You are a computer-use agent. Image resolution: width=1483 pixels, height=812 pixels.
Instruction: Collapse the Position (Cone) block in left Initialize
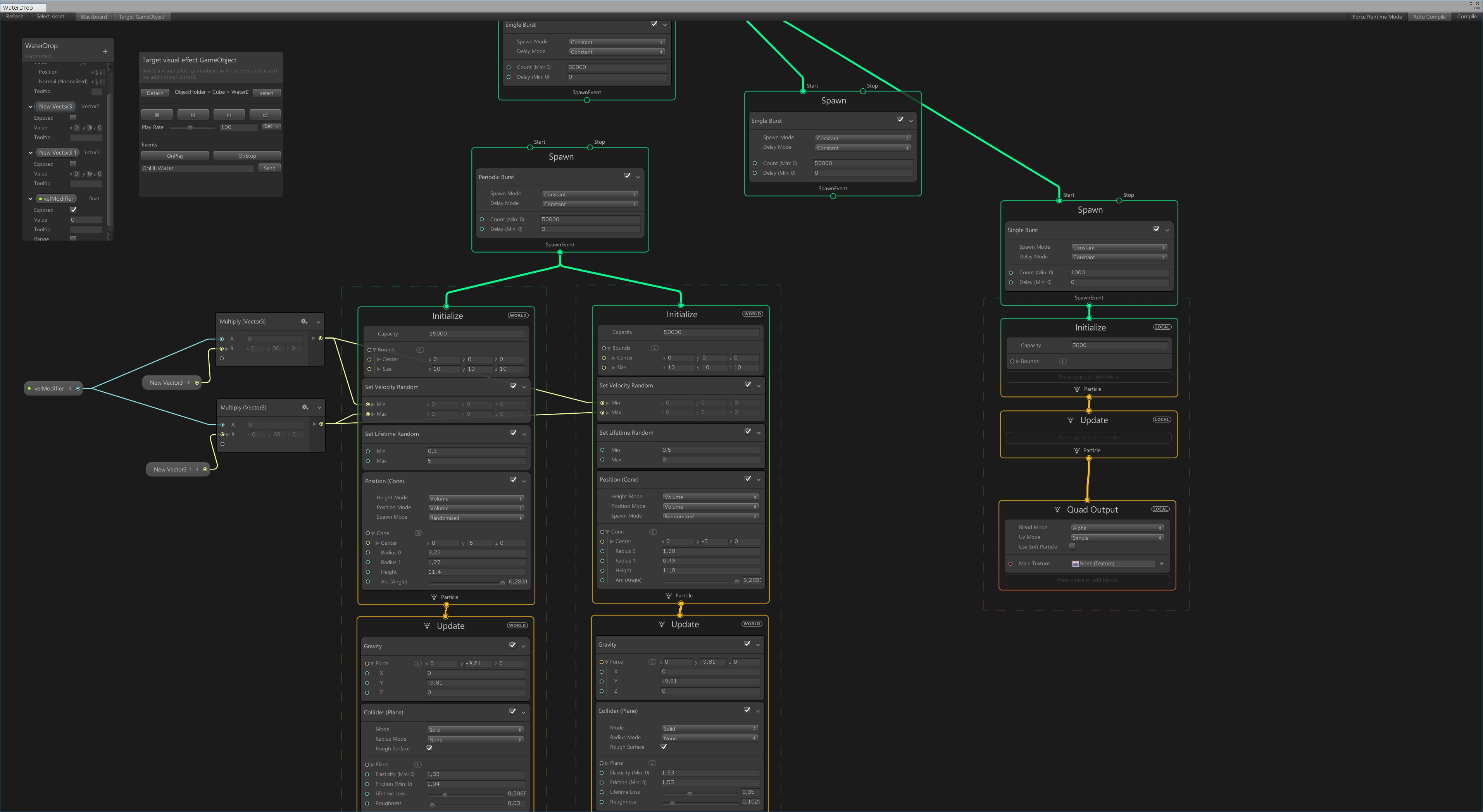click(x=524, y=481)
